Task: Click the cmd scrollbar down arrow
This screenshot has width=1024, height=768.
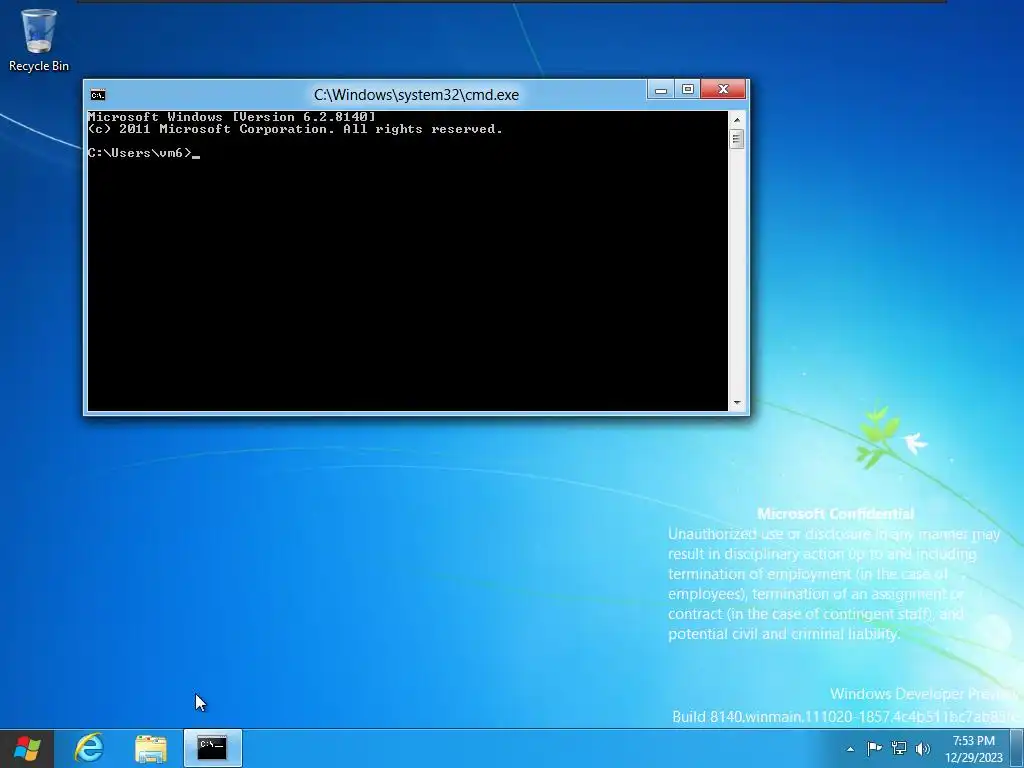Action: 737,403
